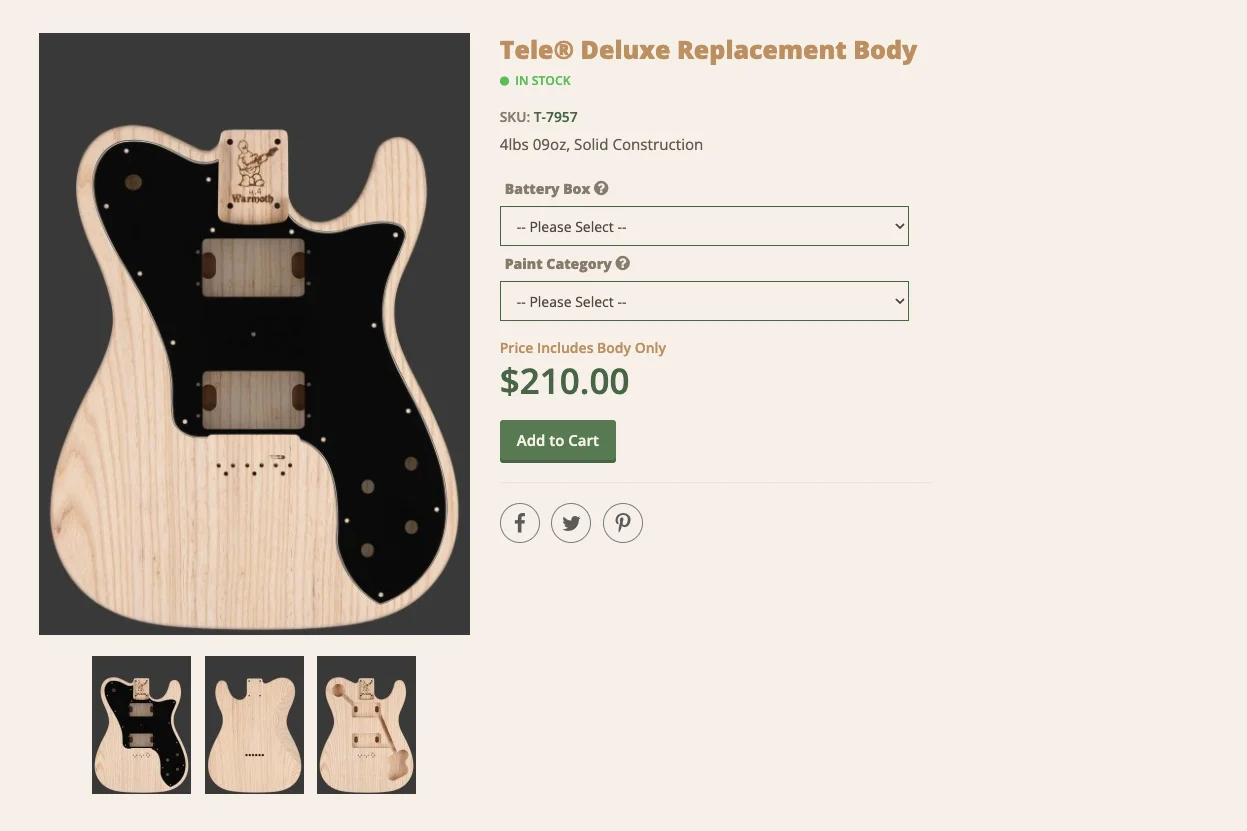Click the Paint Category field label
1247x831 pixels.
tap(558, 264)
